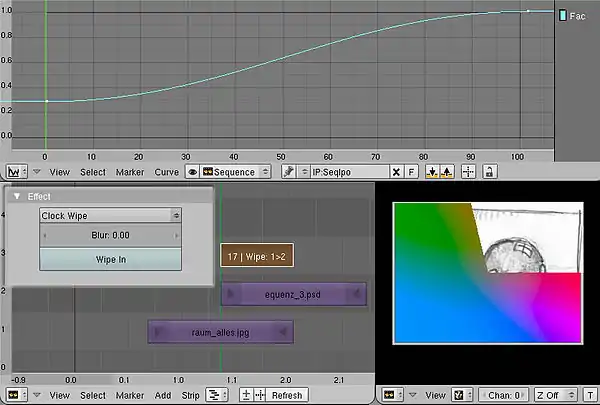
Task: Increase Blur with the right arrow
Action: pos(176,235)
